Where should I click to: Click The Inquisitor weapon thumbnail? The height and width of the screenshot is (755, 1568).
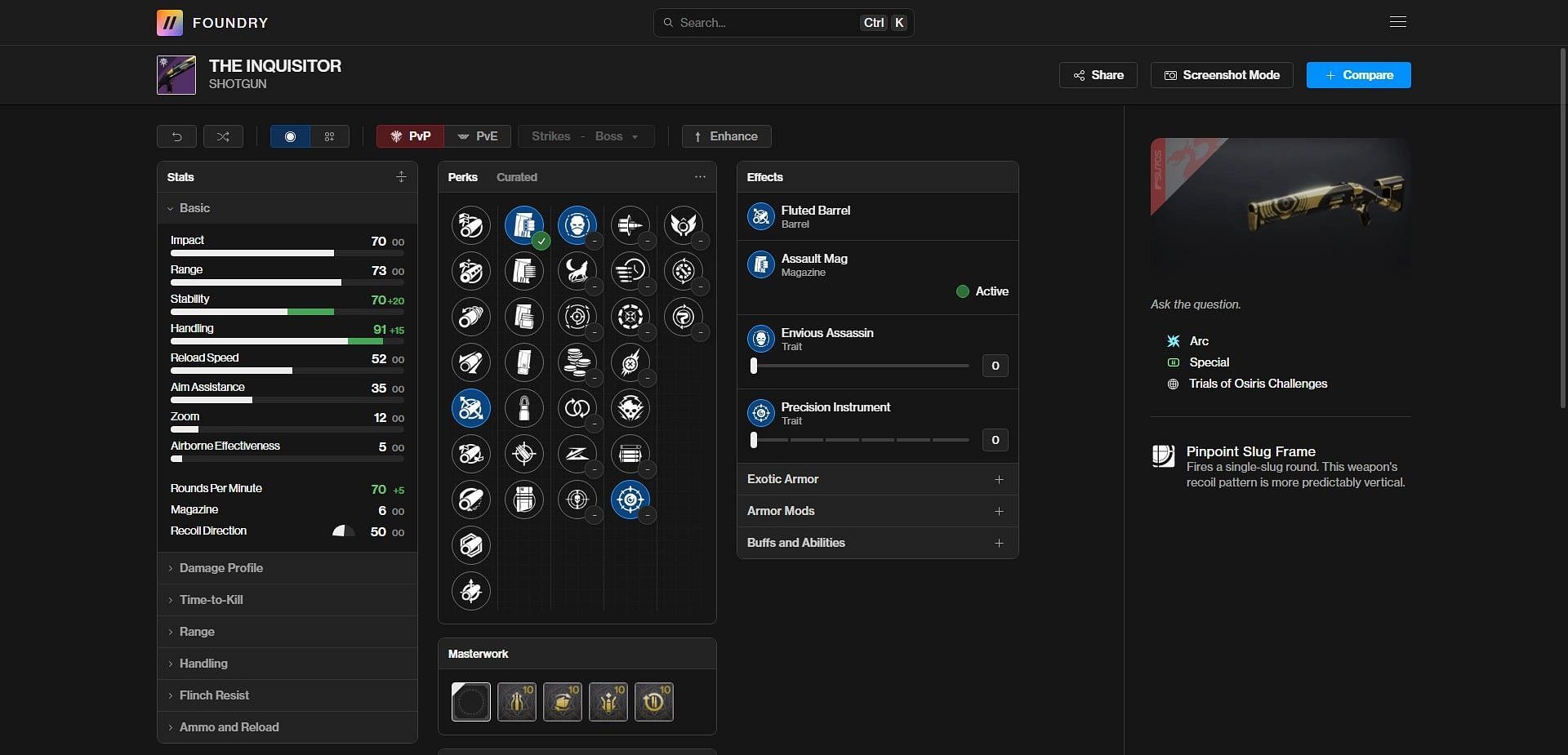pyautogui.click(x=176, y=75)
